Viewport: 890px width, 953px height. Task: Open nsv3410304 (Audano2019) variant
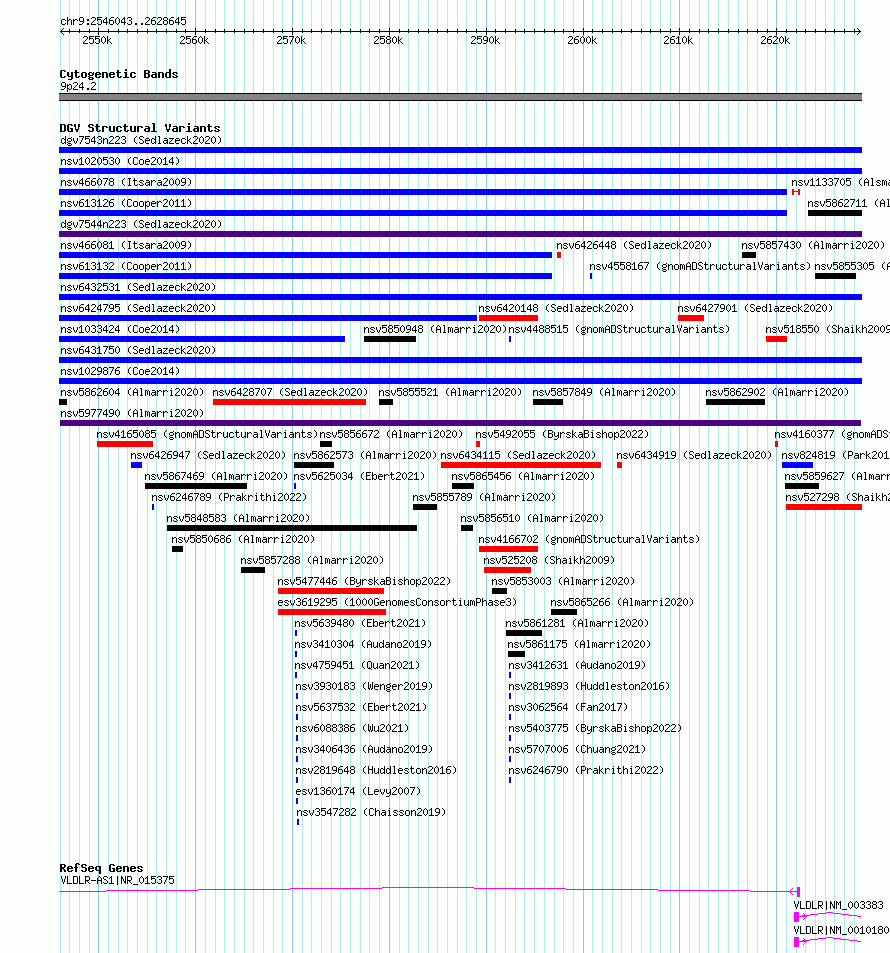pos(363,644)
